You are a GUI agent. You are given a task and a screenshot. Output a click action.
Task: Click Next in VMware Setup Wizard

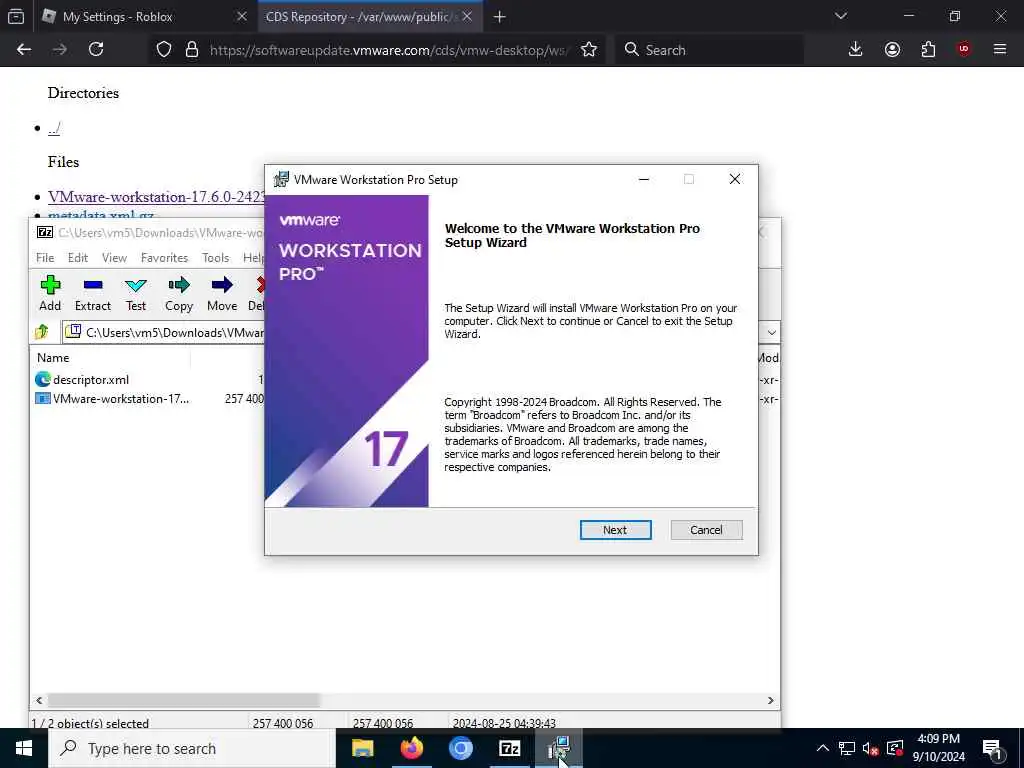pyautogui.click(x=615, y=530)
